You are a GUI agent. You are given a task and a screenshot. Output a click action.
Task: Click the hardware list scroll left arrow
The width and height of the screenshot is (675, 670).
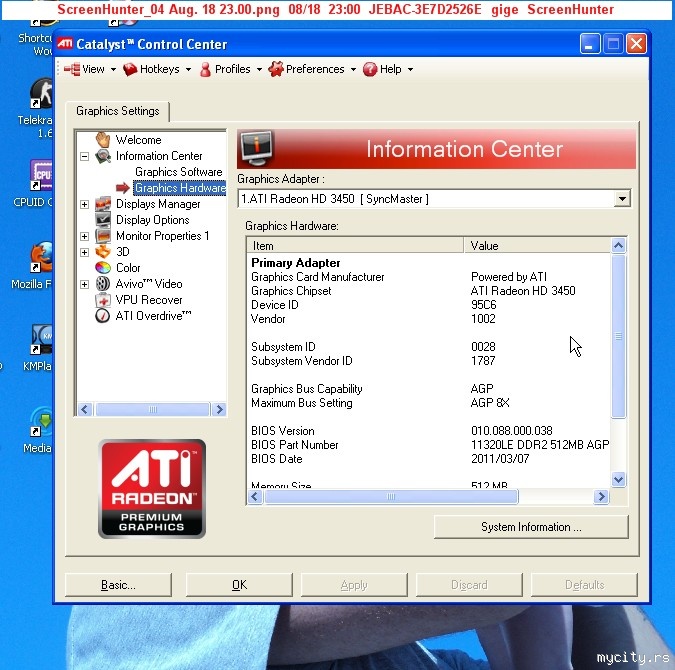click(254, 496)
